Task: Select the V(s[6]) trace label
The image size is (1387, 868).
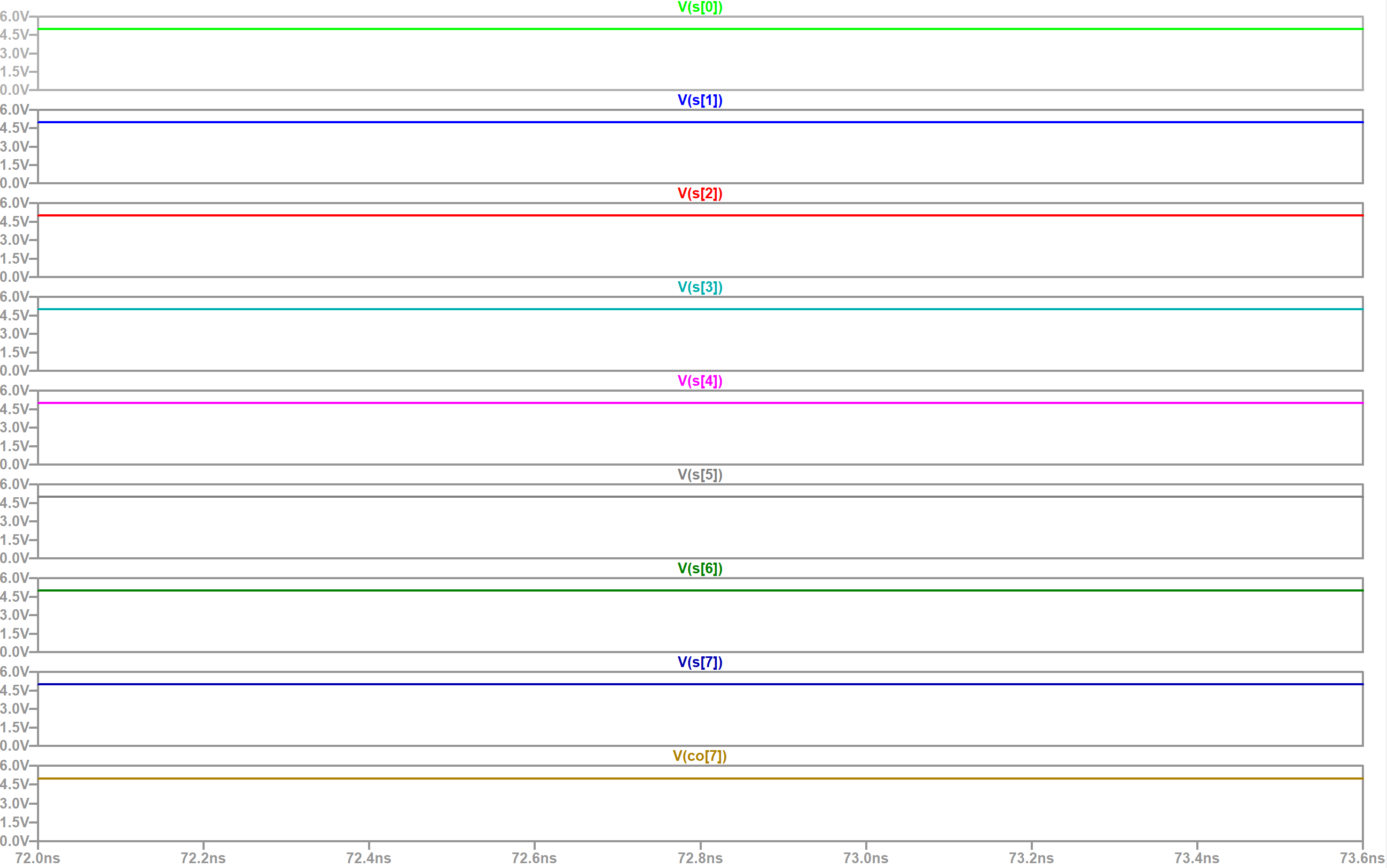Action: pyautogui.click(x=700, y=568)
